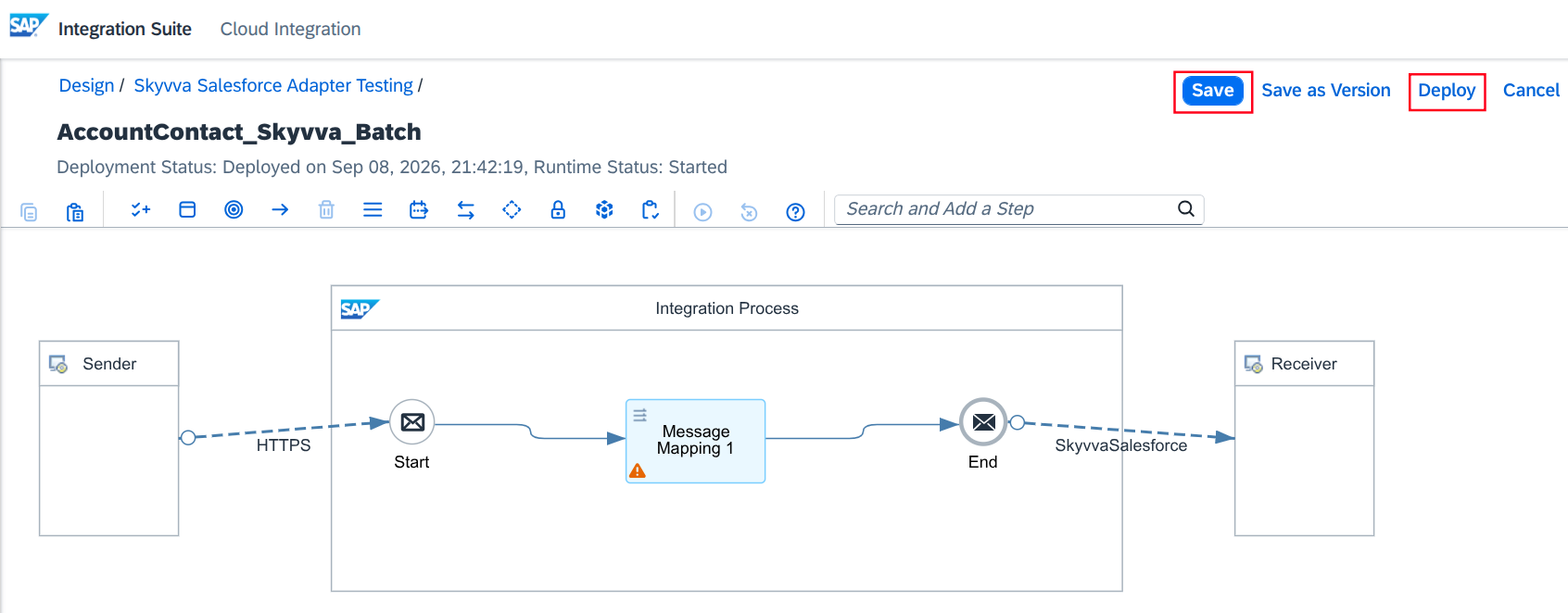Click the cube Persistence icon
This screenshot has width=1568, height=613.
click(604, 210)
